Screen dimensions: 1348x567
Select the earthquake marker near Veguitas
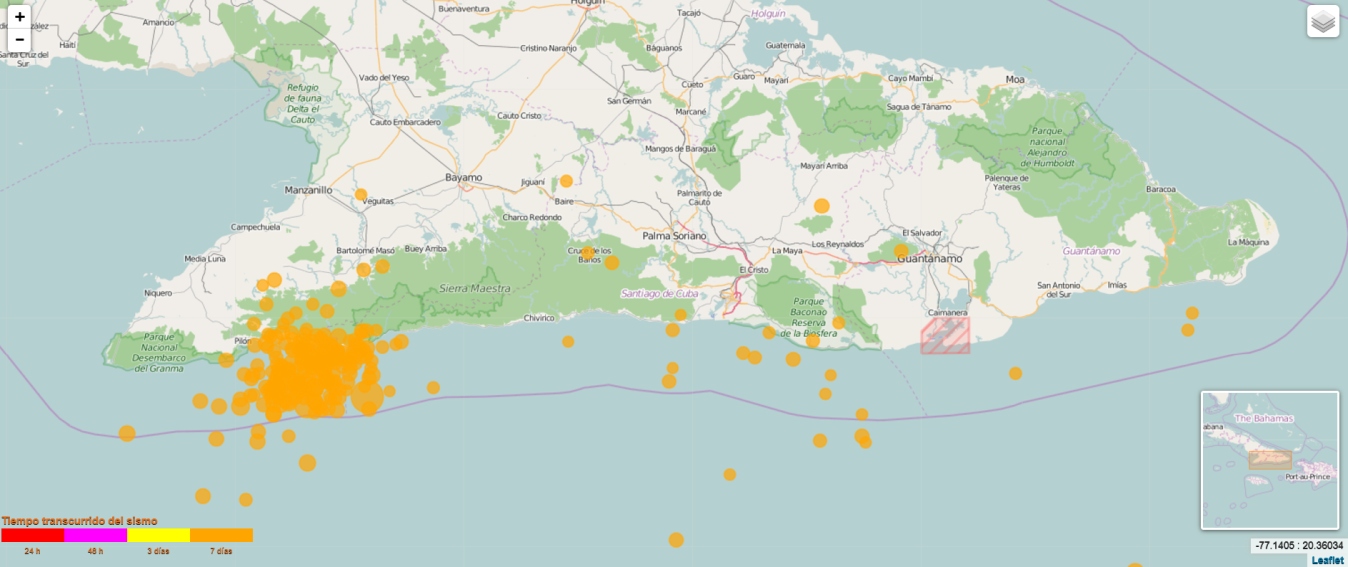coord(361,195)
